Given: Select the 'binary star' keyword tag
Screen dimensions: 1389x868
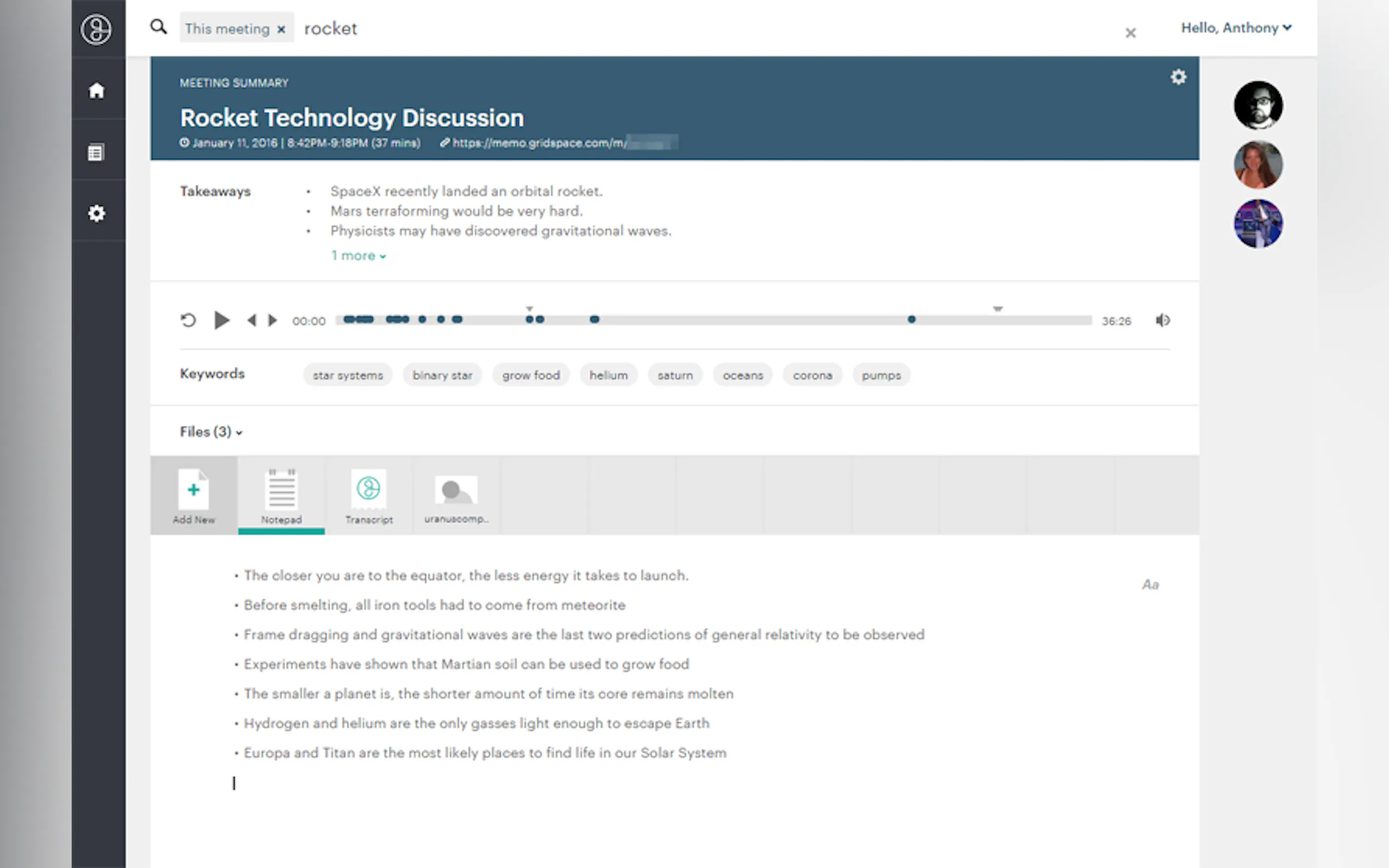Looking at the screenshot, I should pyautogui.click(x=442, y=375).
